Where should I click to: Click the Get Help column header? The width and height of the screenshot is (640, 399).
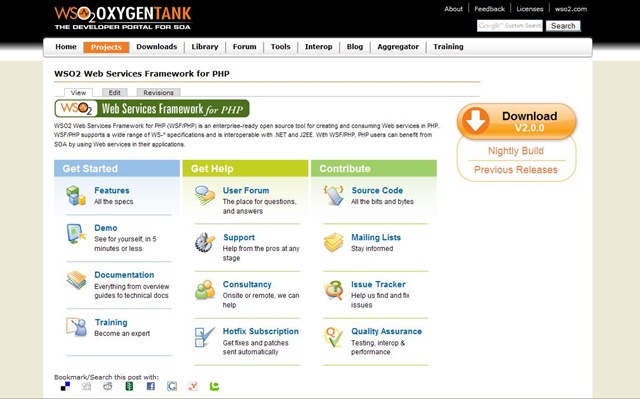point(245,168)
